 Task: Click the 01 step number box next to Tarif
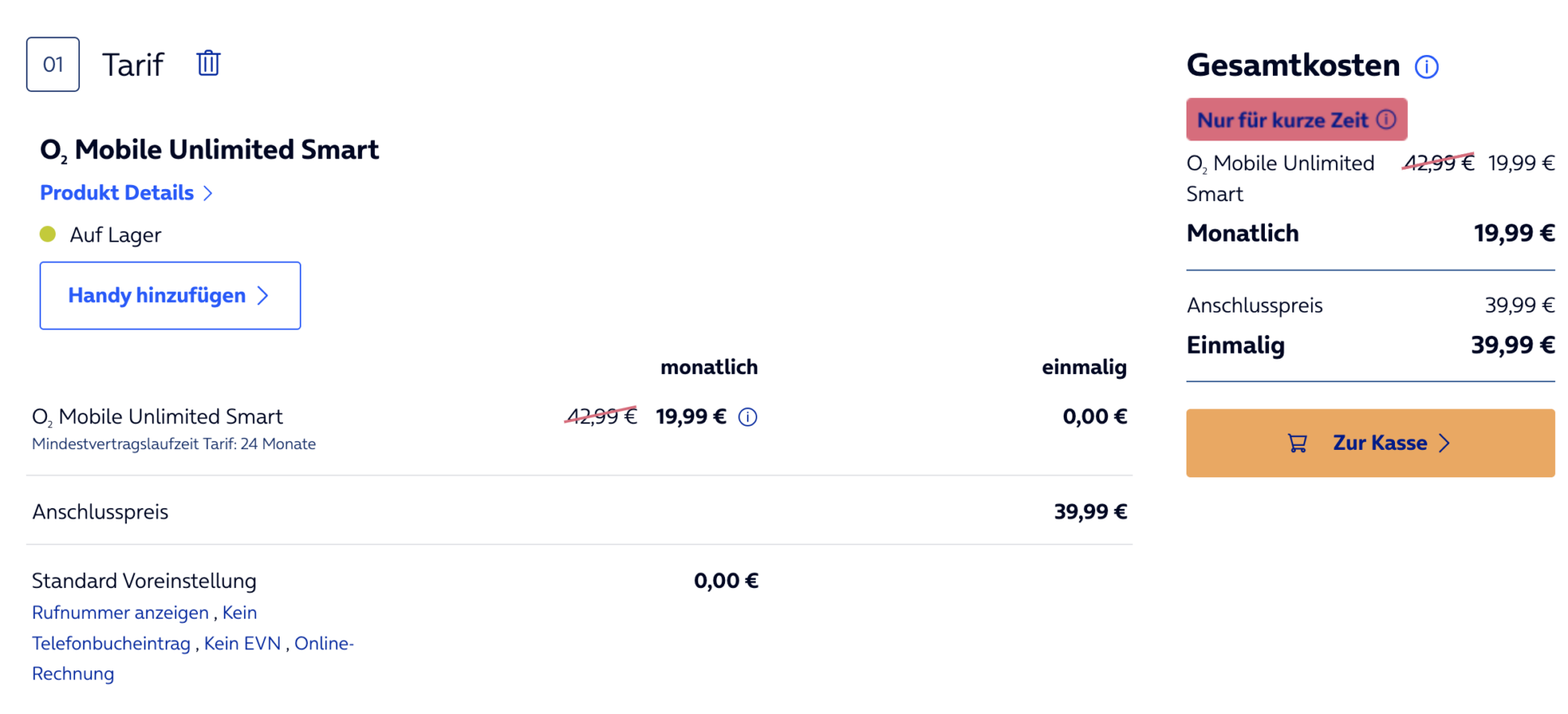point(53,64)
